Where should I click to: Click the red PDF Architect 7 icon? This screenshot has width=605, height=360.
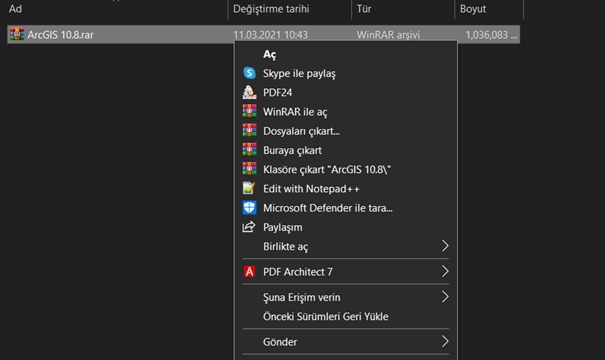249,272
